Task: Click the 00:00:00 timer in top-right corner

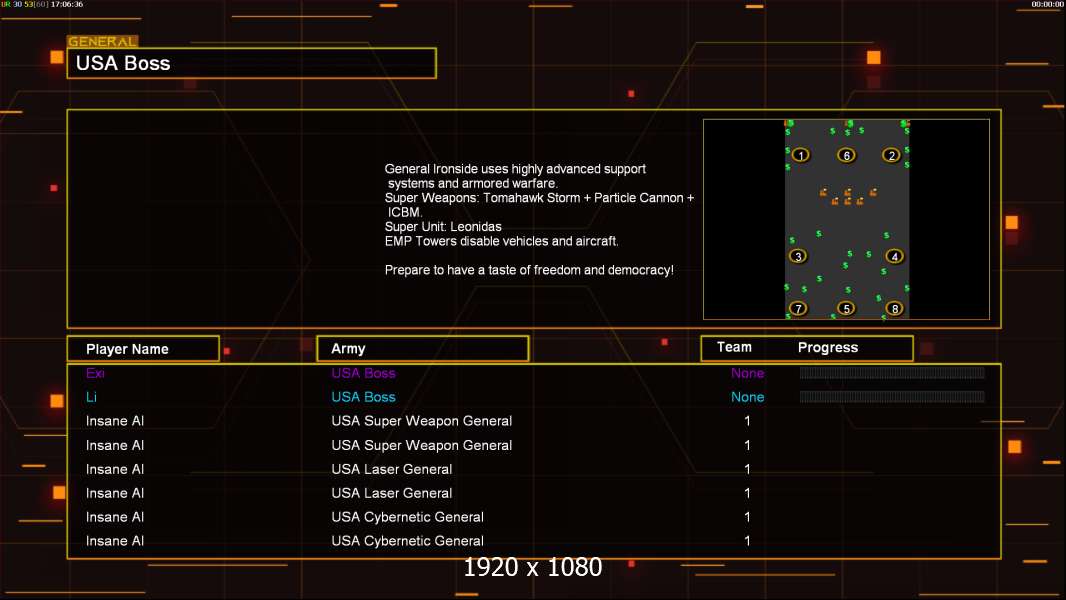Action: (x=1047, y=4)
